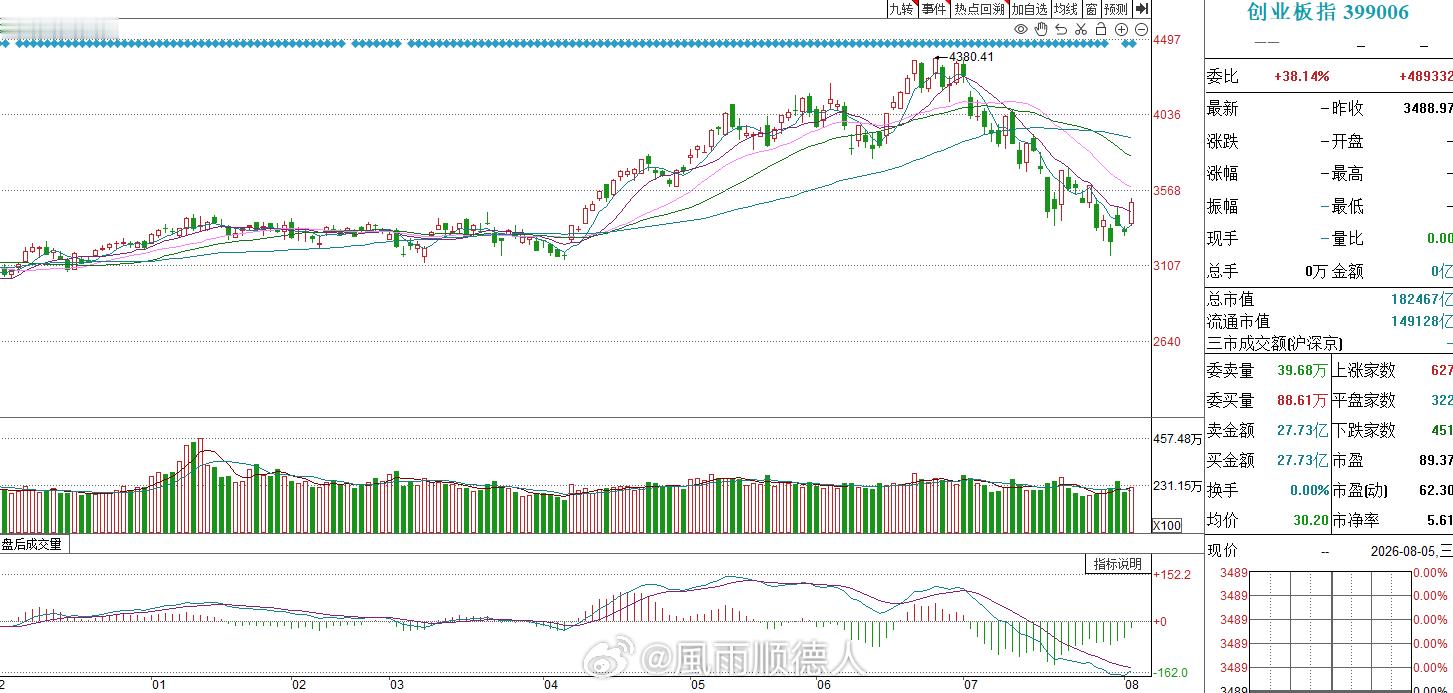Click the 4497 price axis label
This screenshot has width=1453, height=693.
[x=1167, y=40]
